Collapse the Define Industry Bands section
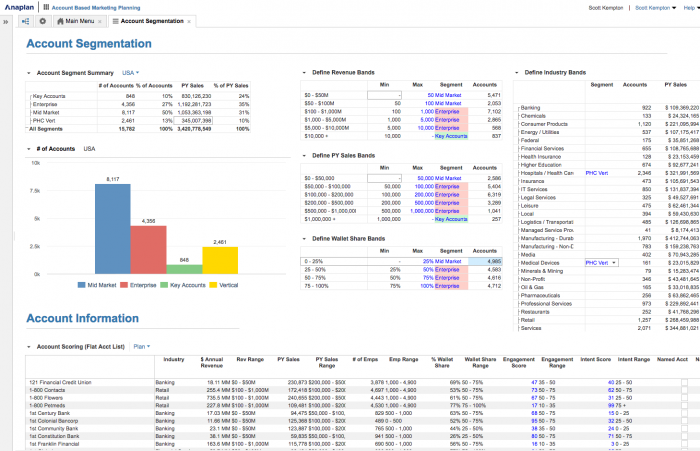 coord(517,72)
